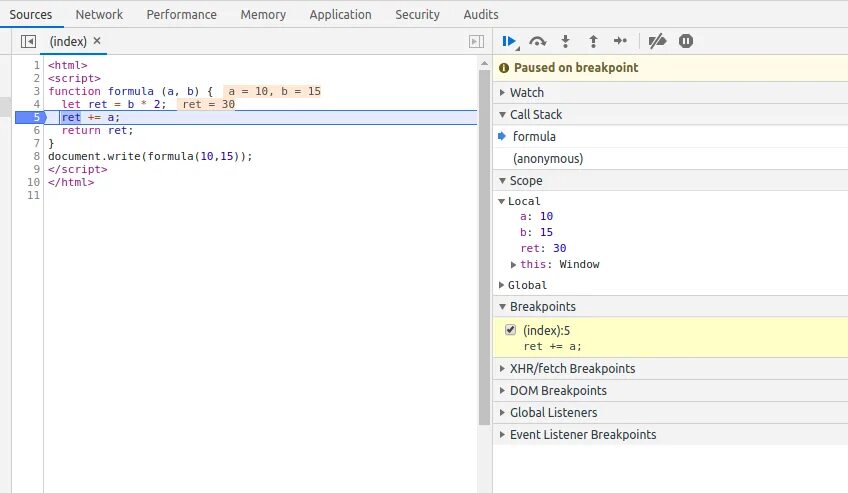Open the Audits tab
This screenshot has width=848, height=493.
(481, 15)
